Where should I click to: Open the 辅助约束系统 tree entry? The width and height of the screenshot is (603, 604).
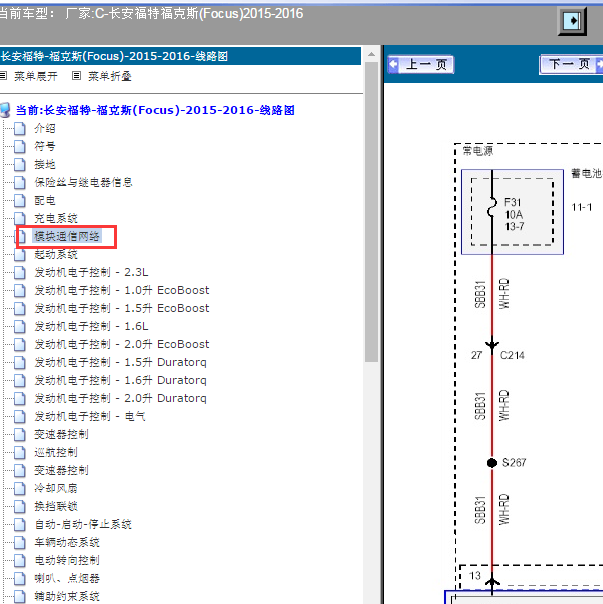[67, 596]
